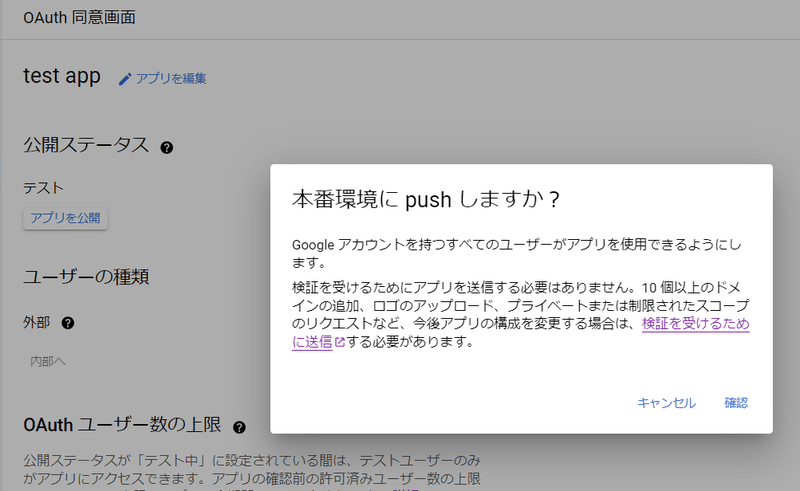Click the アプリを編集 link text
800x491 pixels.
171,79
